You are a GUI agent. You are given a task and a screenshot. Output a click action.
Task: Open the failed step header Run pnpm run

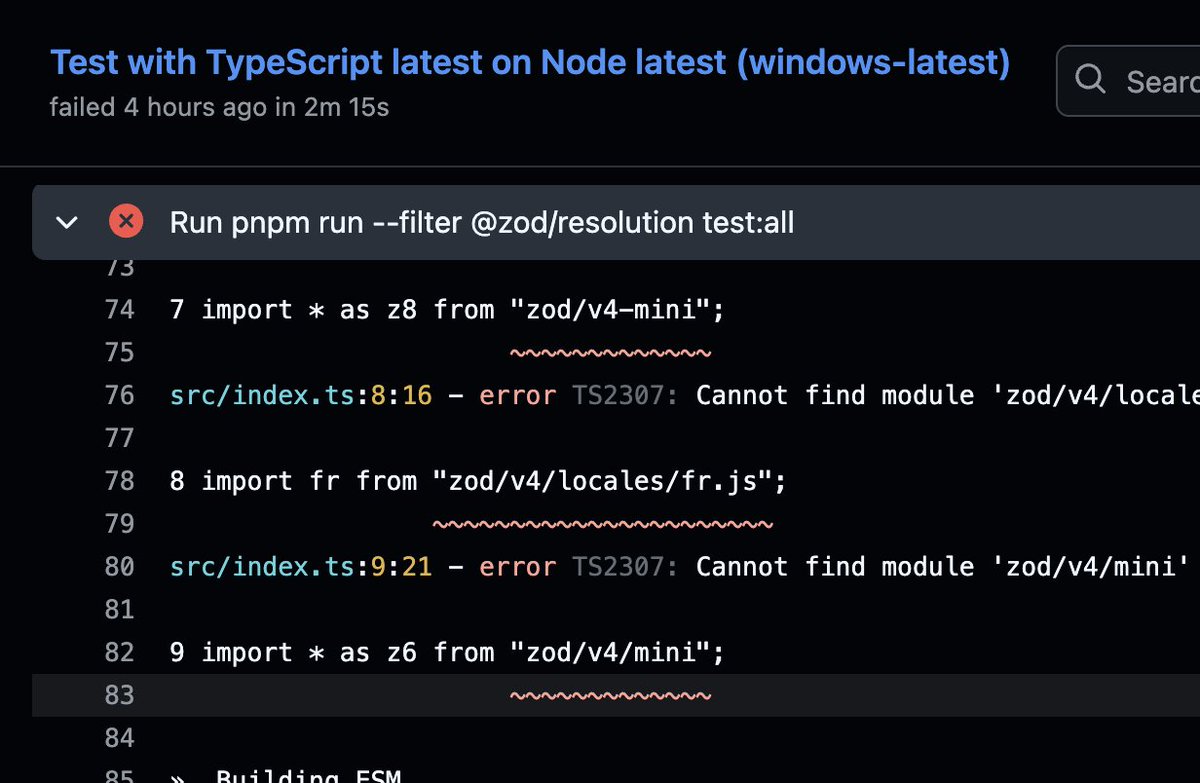pyautogui.click(x=483, y=222)
